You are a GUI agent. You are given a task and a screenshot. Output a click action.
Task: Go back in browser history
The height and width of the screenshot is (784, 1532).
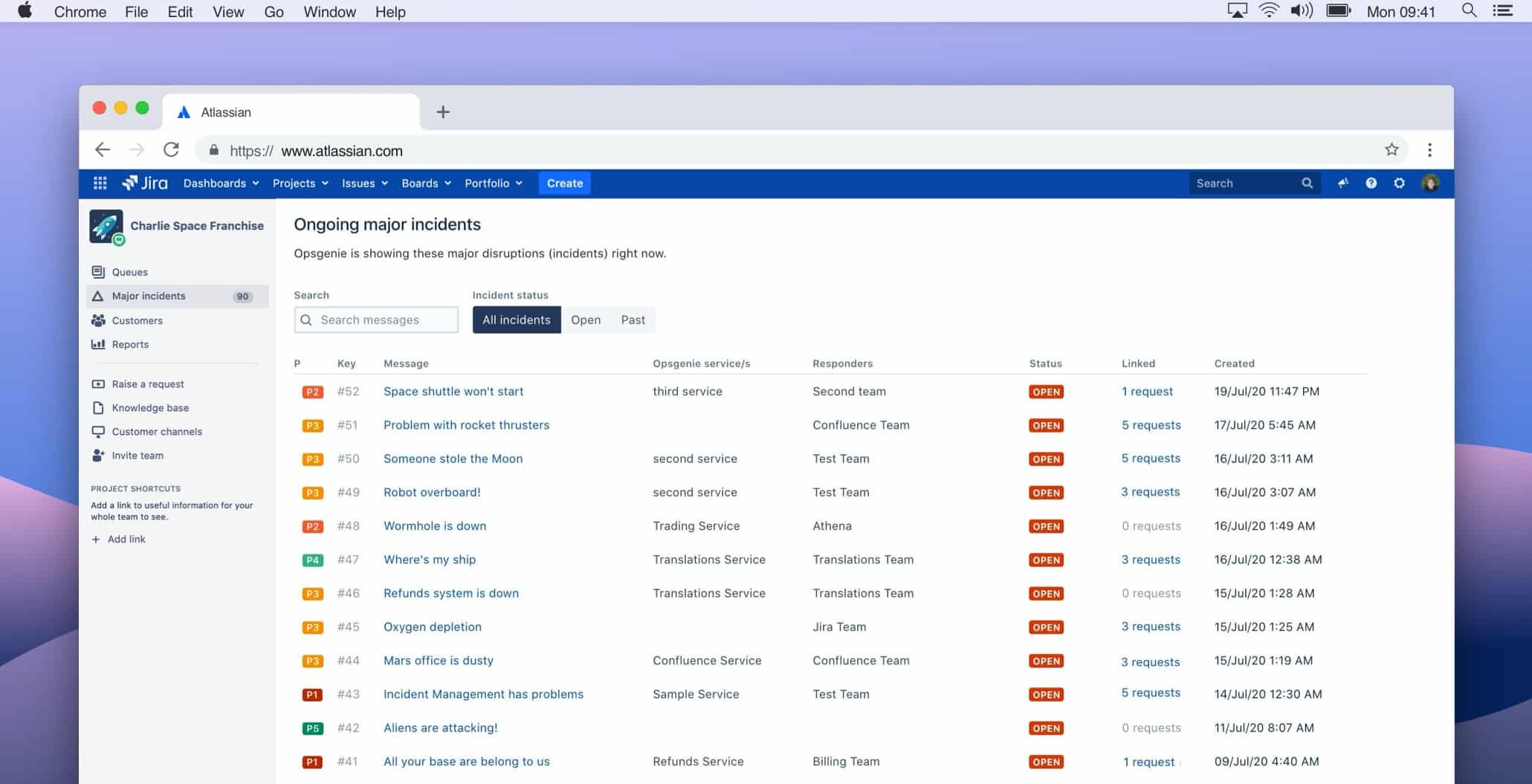click(x=103, y=150)
